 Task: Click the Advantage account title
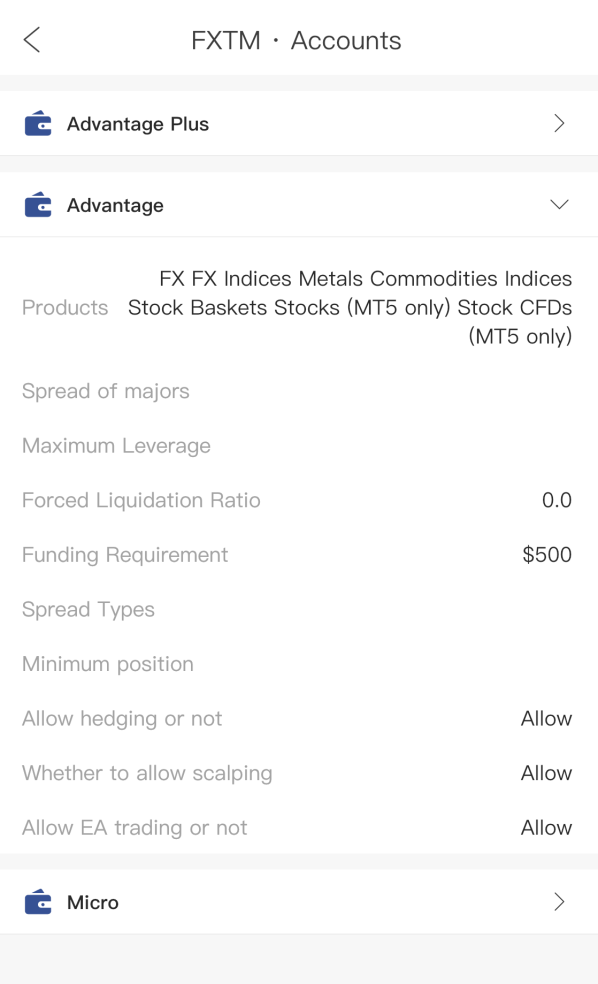(x=115, y=205)
